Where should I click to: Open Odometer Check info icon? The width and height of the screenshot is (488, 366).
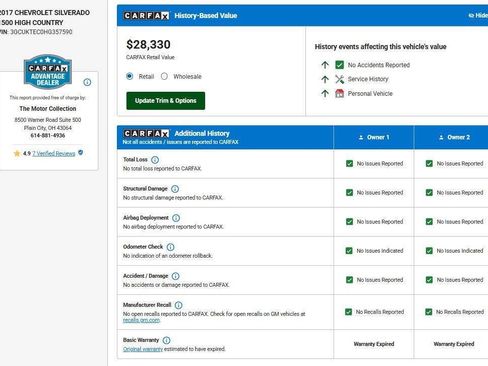click(x=170, y=247)
